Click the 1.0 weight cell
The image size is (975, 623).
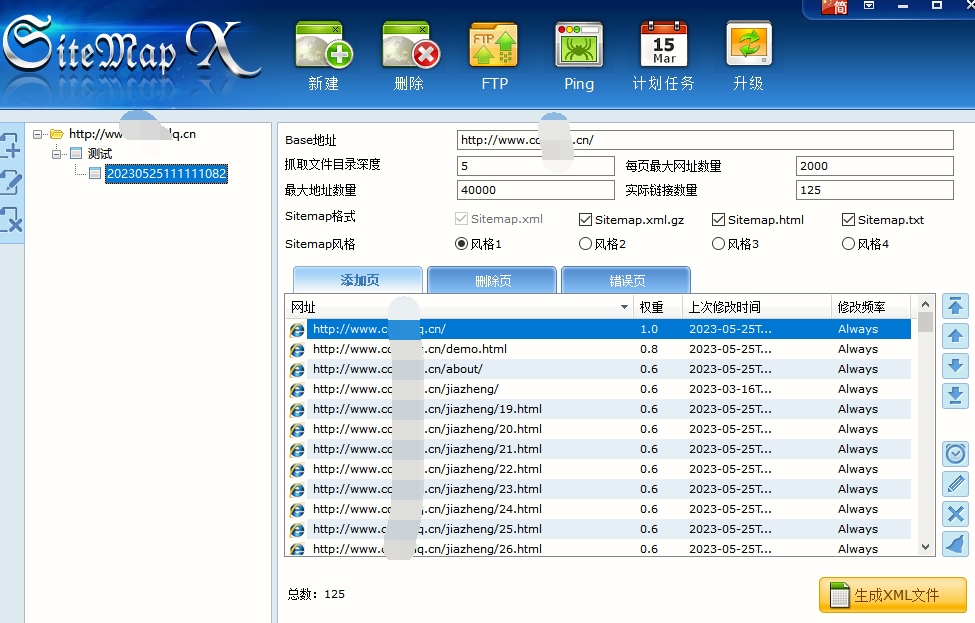649,329
